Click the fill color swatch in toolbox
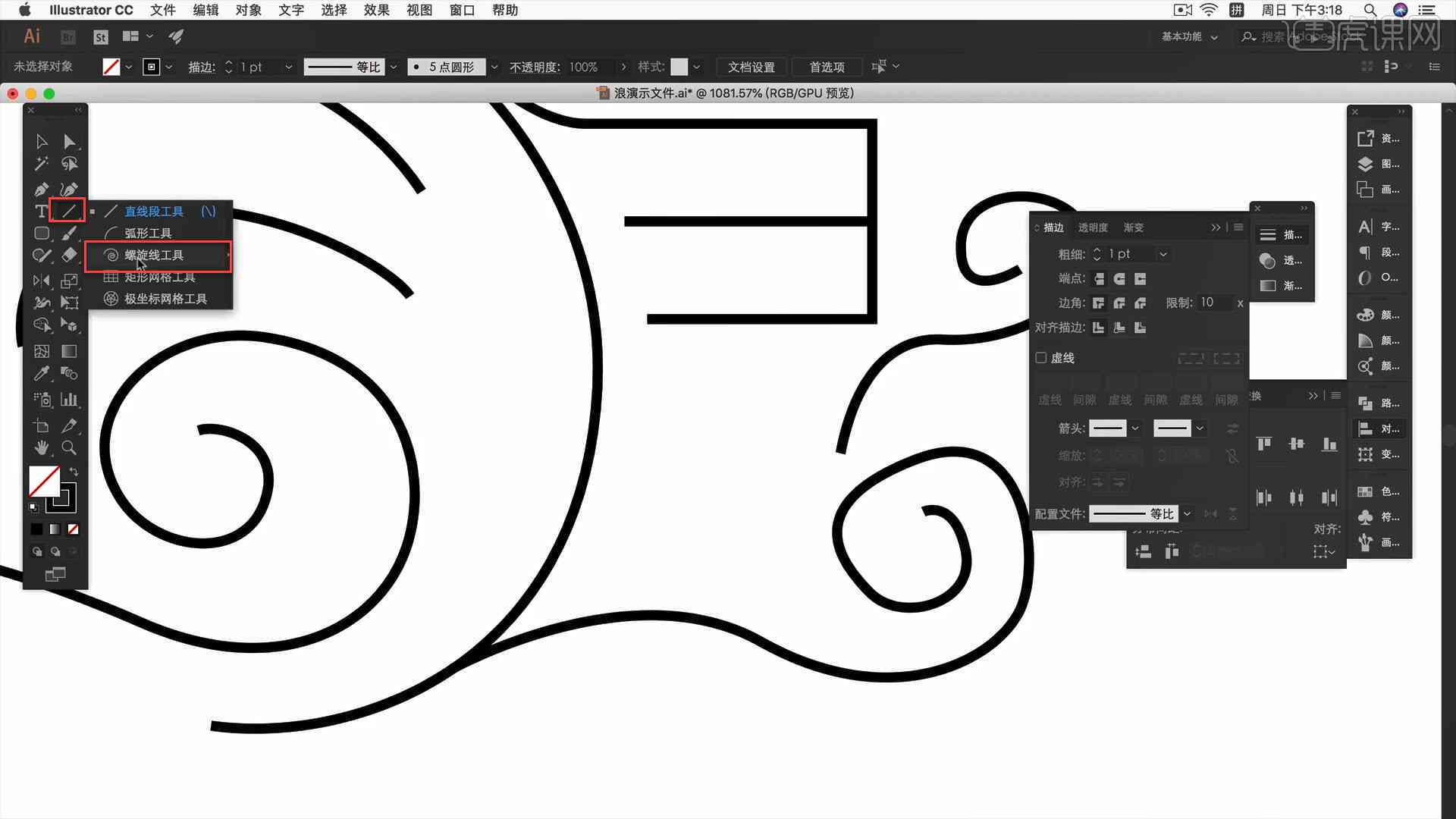Image resolution: width=1456 pixels, height=819 pixels. pos(44,482)
